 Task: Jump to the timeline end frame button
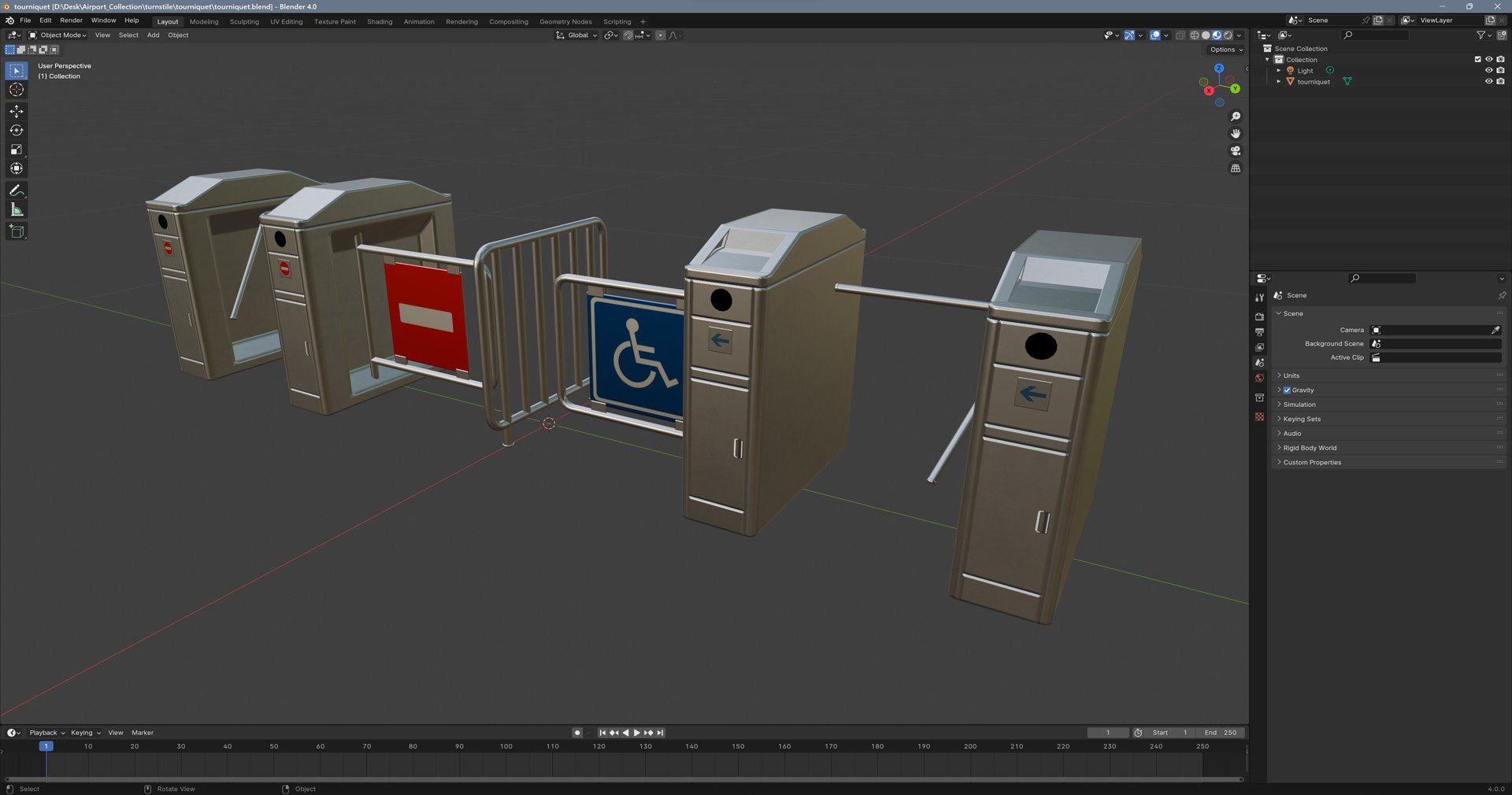click(661, 733)
